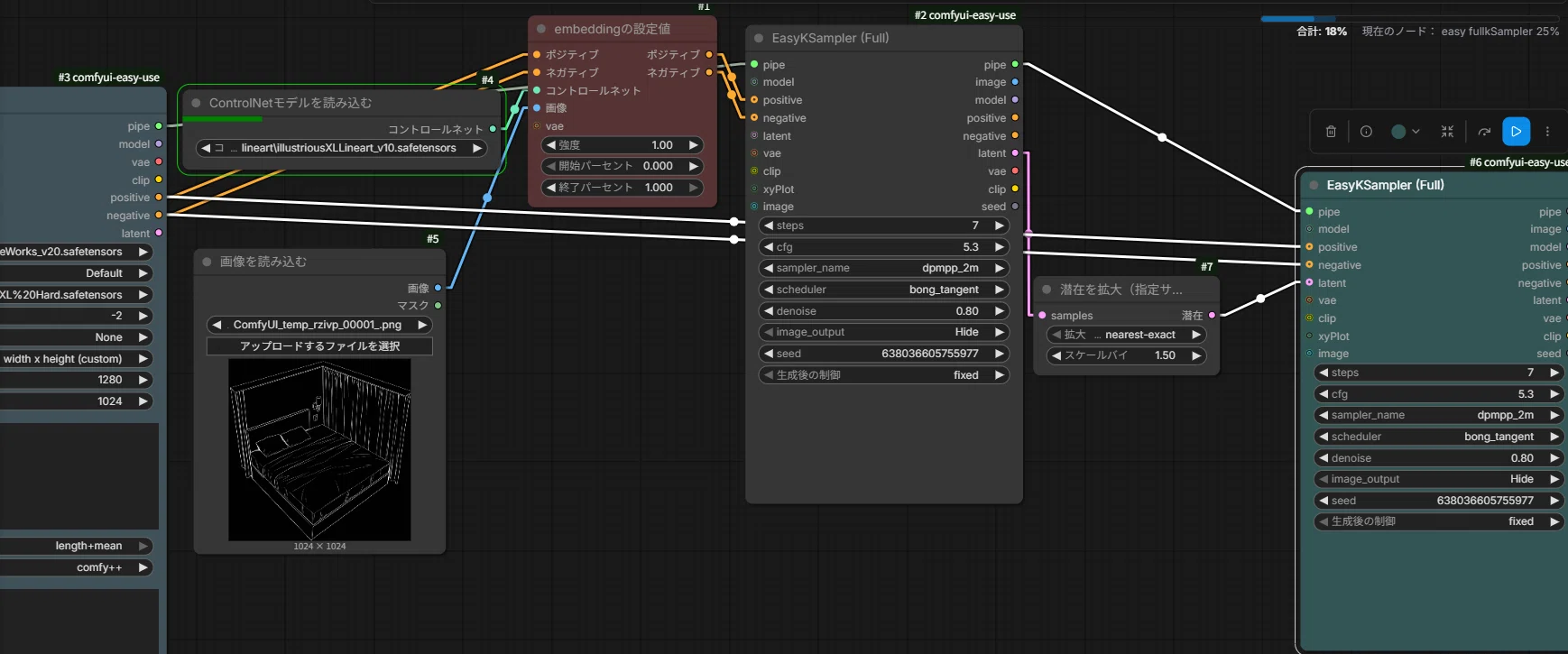Decrease the 終了パーセント value arrow
Viewport: 1568px width, 654px height.
(x=551, y=188)
